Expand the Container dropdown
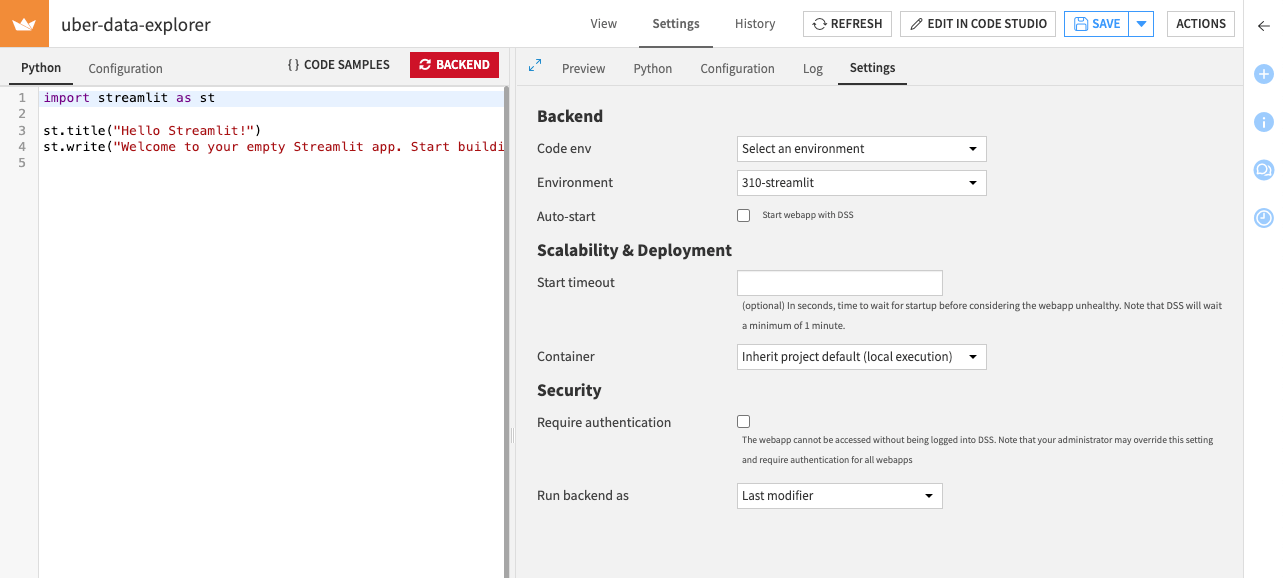1283x578 pixels. [861, 357]
